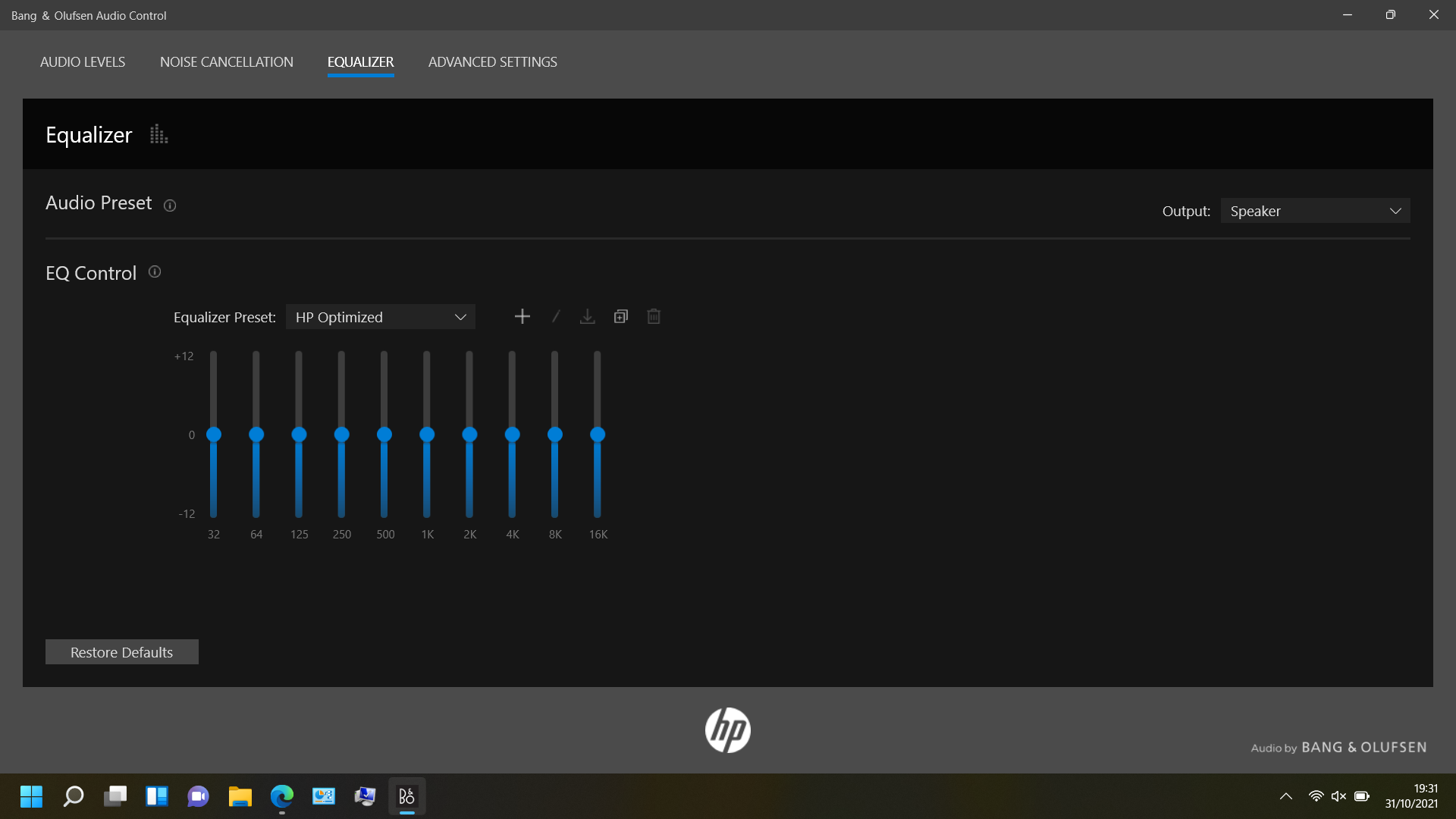
Task: Click the Audio Preset info icon
Action: [170, 206]
